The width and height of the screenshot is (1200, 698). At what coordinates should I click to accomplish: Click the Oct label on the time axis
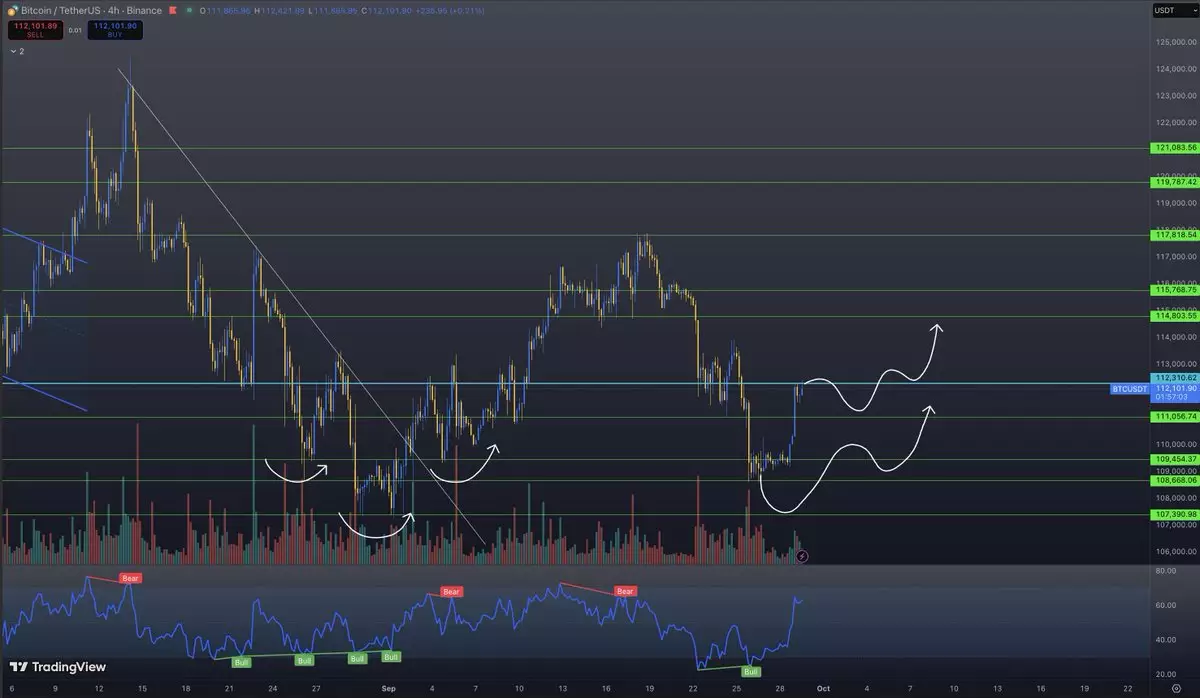pos(822,689)
